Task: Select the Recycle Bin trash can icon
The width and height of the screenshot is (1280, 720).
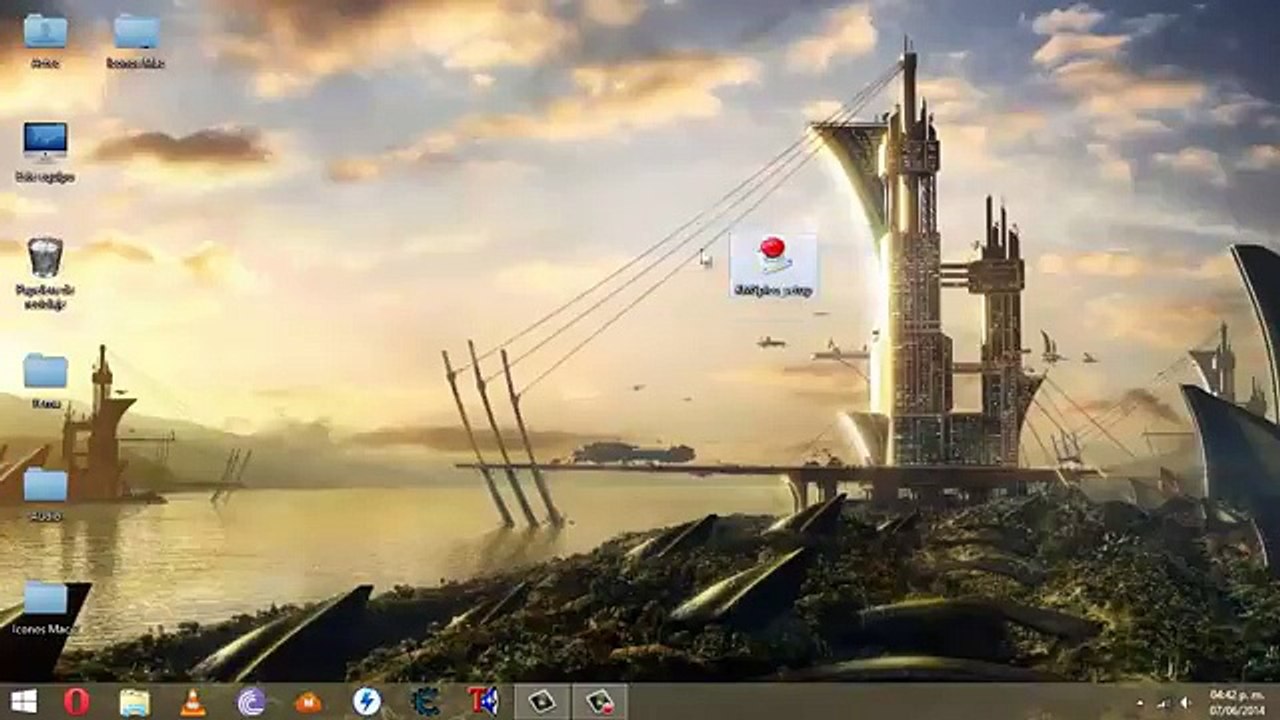Action: pos(45,272)
